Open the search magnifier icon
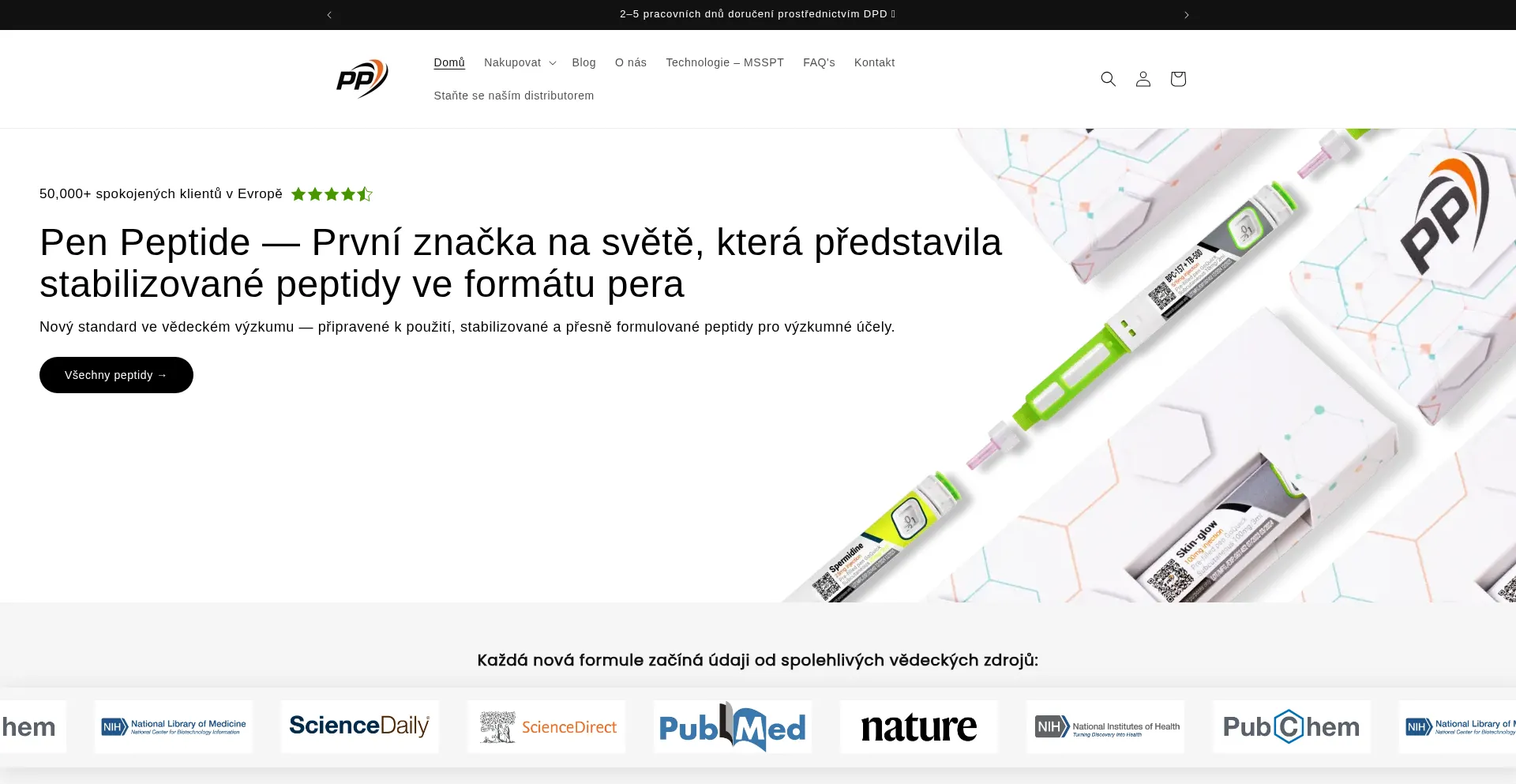This screenshot has width=1516, height=784. [x=1109, y=79]
